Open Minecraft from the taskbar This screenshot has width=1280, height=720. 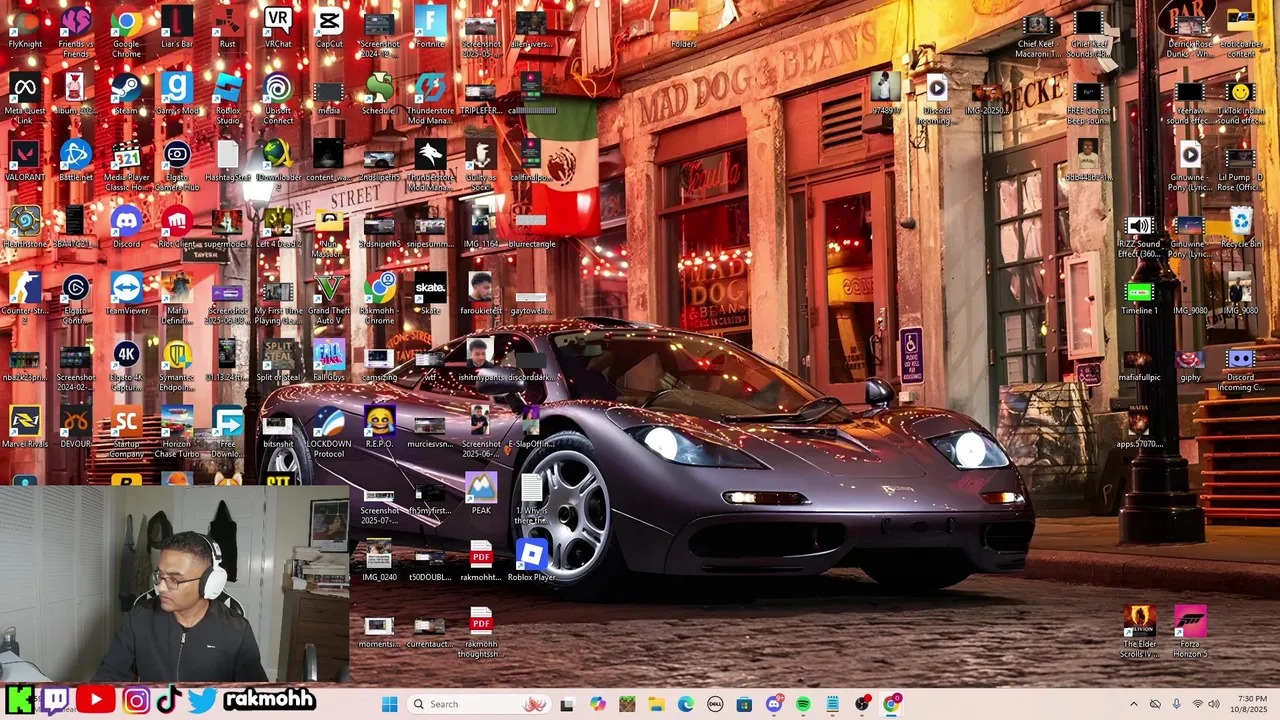click(x=627, y=704)
